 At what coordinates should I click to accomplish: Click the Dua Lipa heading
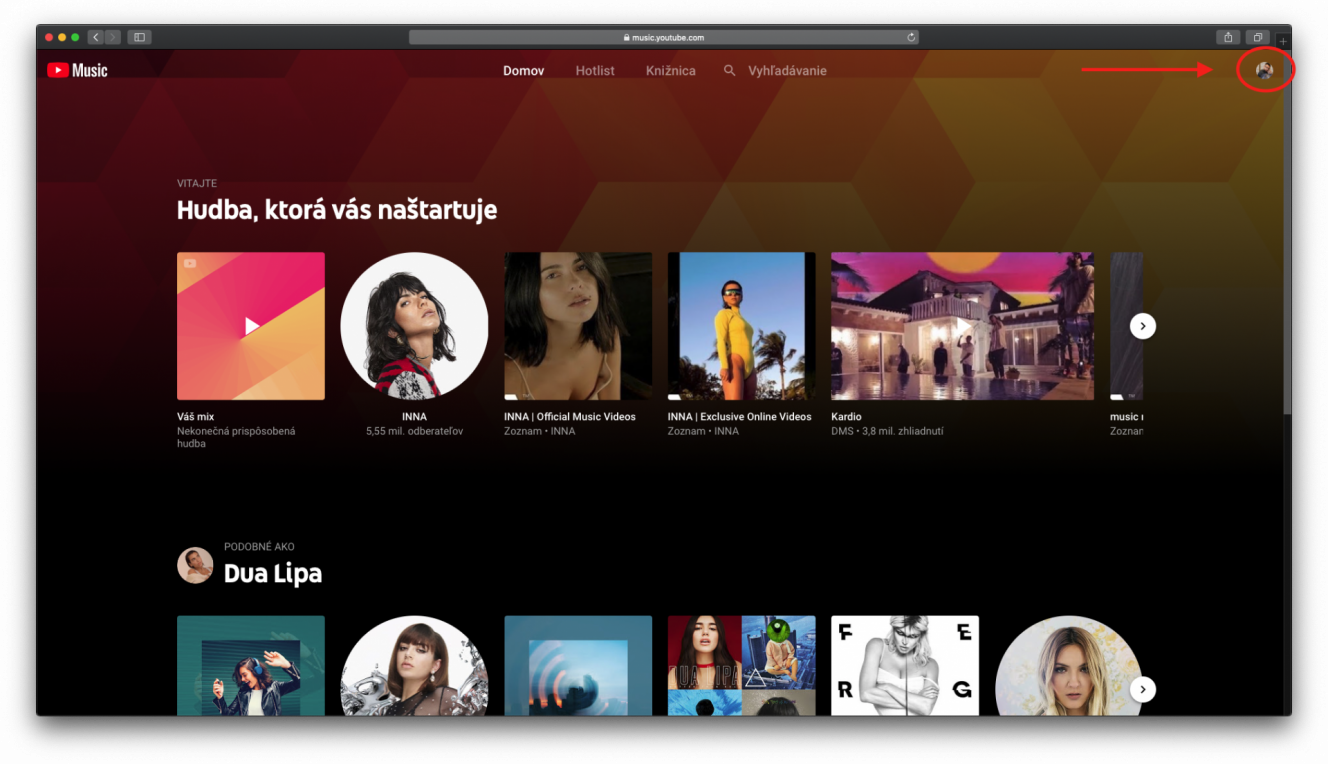pyautogui.click(x=273, y=574)
